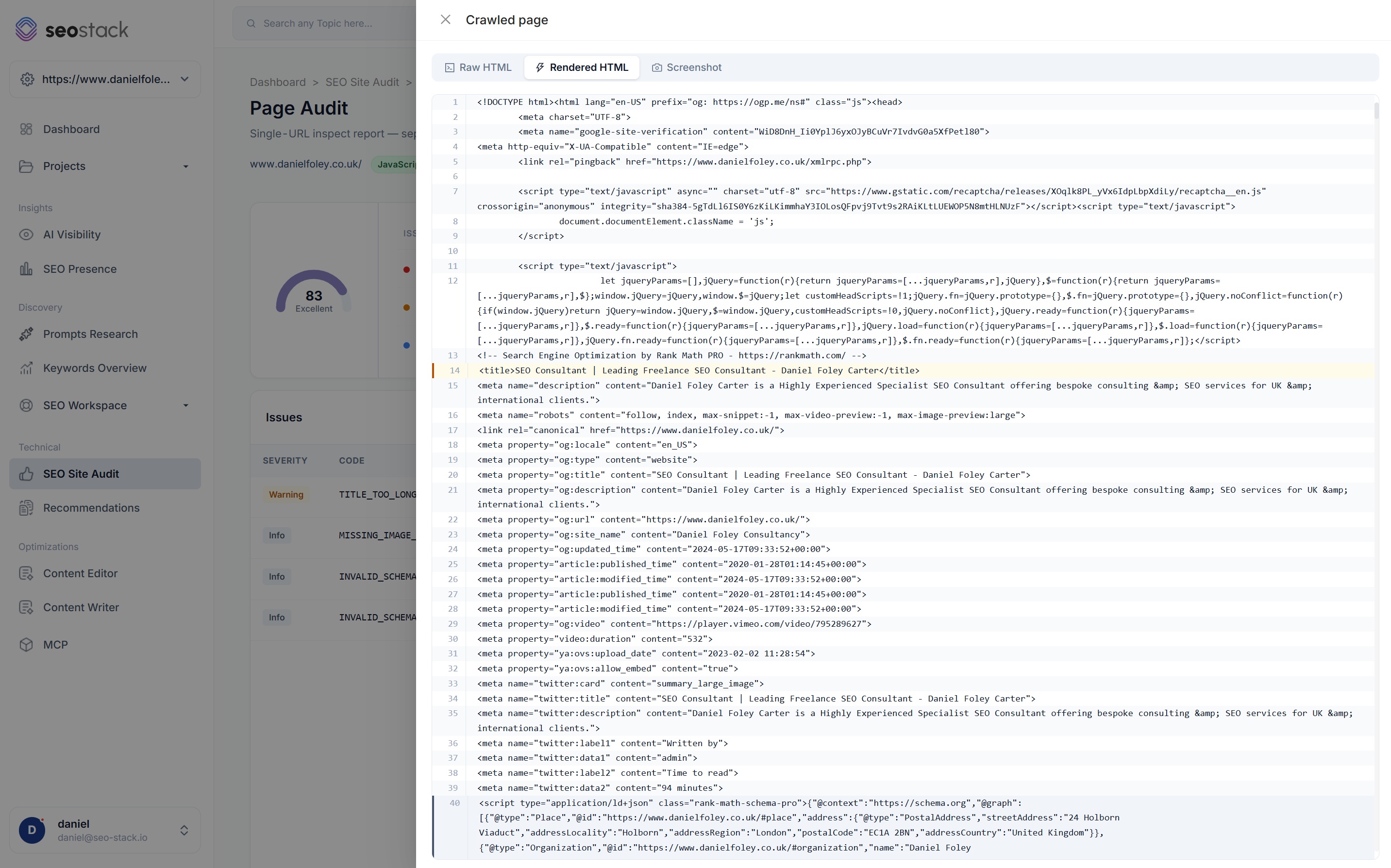Click the Dashboard breadcrumb

click(278, 82)
